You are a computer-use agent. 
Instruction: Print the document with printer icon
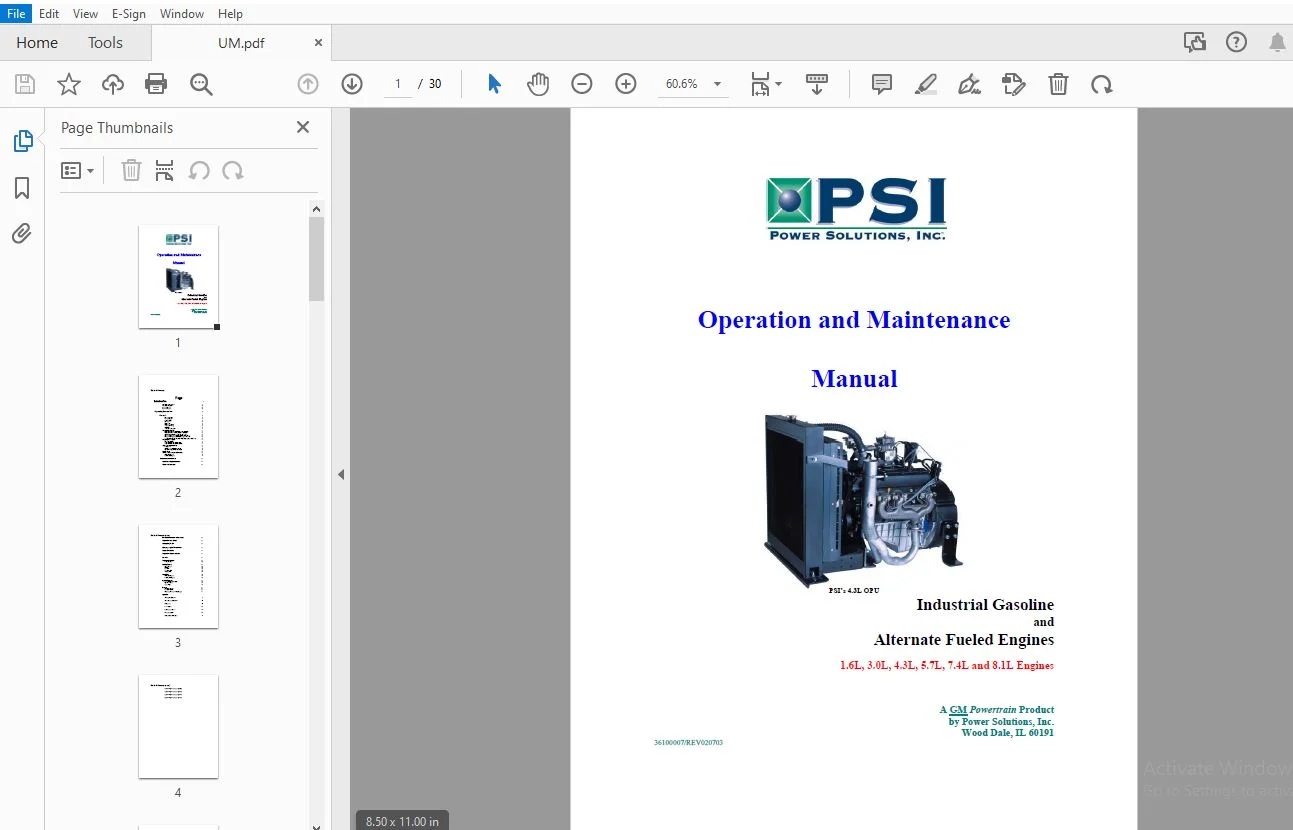click(x=156, y=84)
